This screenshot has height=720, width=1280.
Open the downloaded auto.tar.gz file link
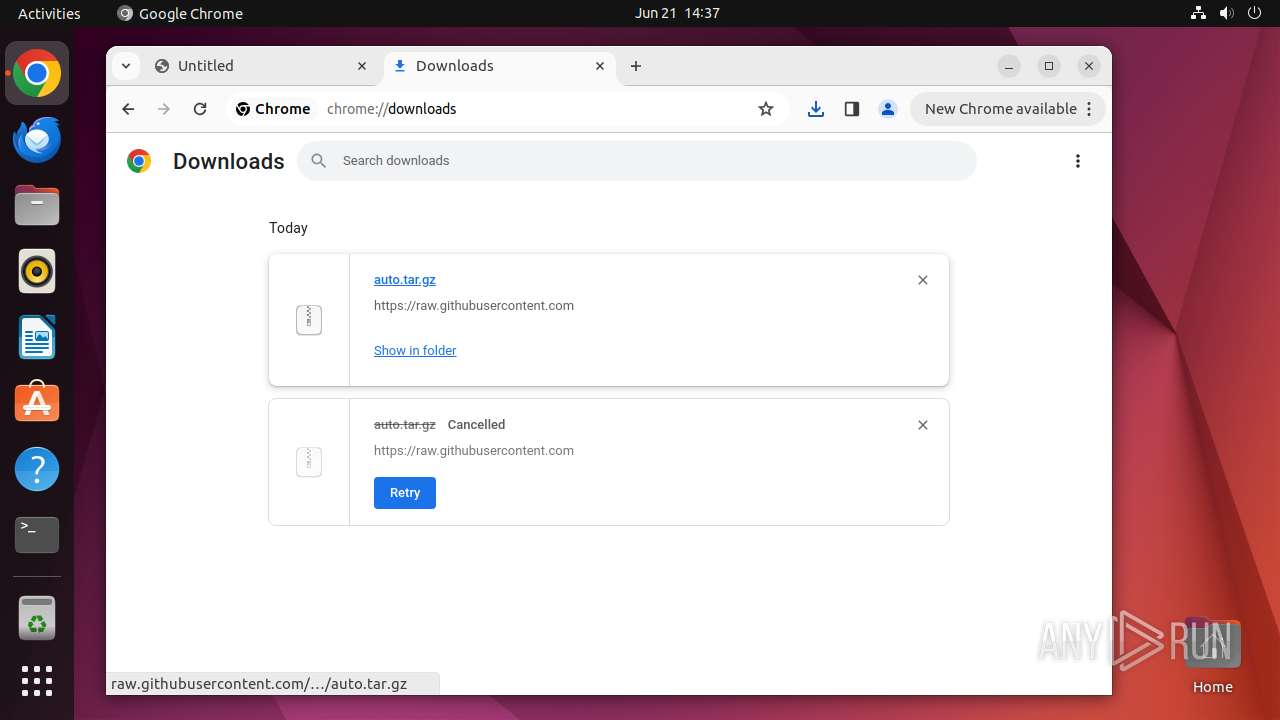coord(405,280)
